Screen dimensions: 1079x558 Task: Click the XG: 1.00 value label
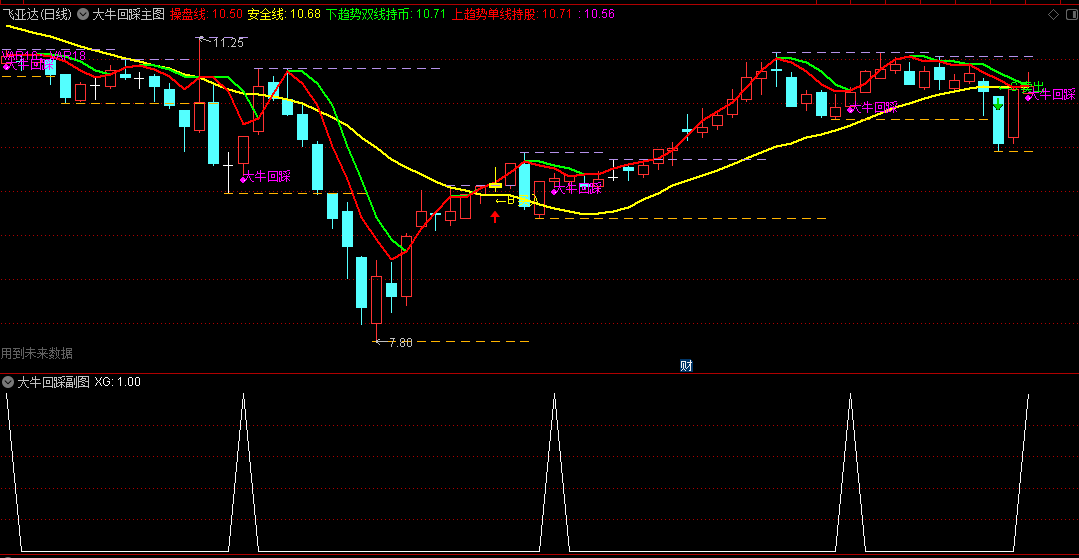point(118,382)
